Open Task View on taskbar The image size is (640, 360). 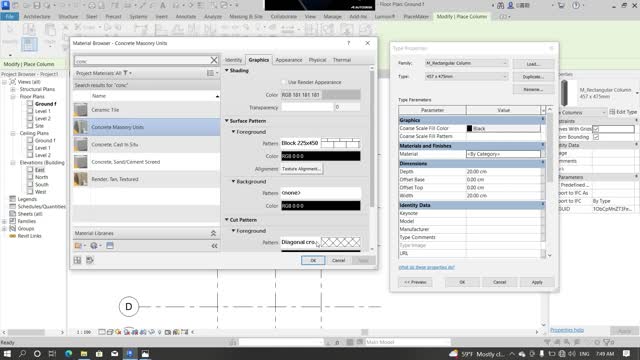pyautogui.click(x=52, y=354)
